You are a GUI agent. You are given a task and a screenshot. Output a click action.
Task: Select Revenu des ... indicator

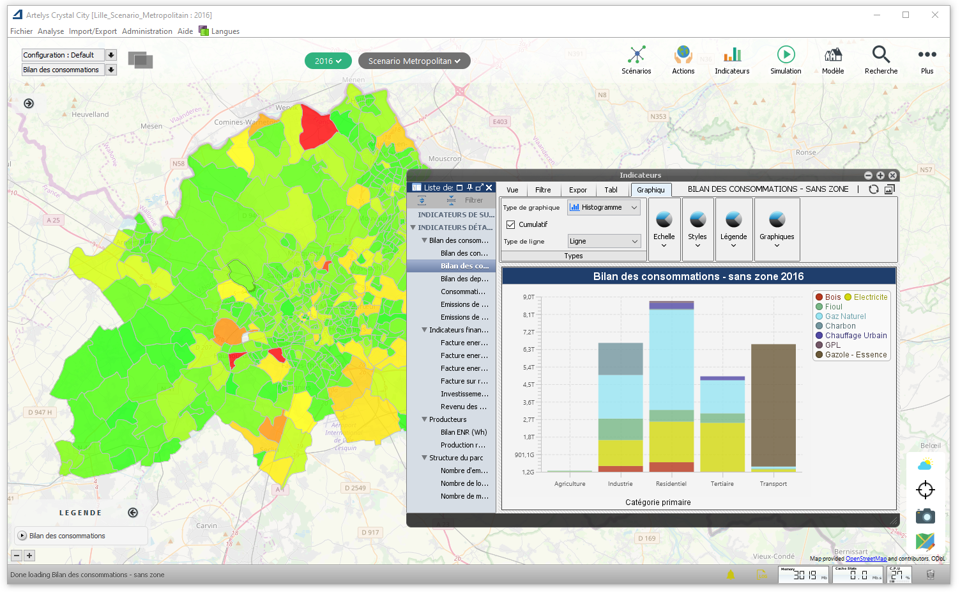coord(463,407)
